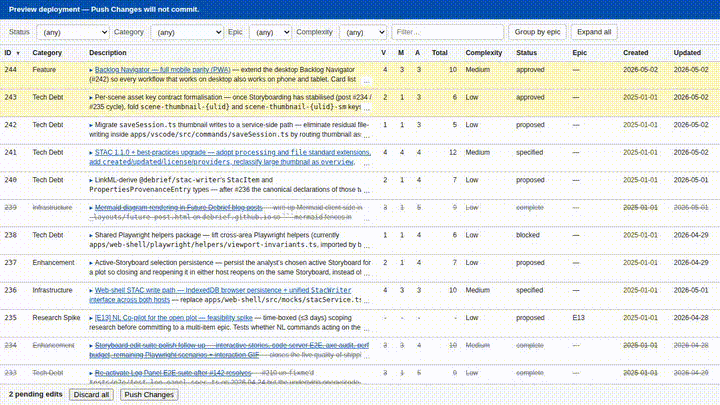This screenshot has width=720, height=405.
Task: Expand row 240 description triangle
Action: click(x=91, y=180)
